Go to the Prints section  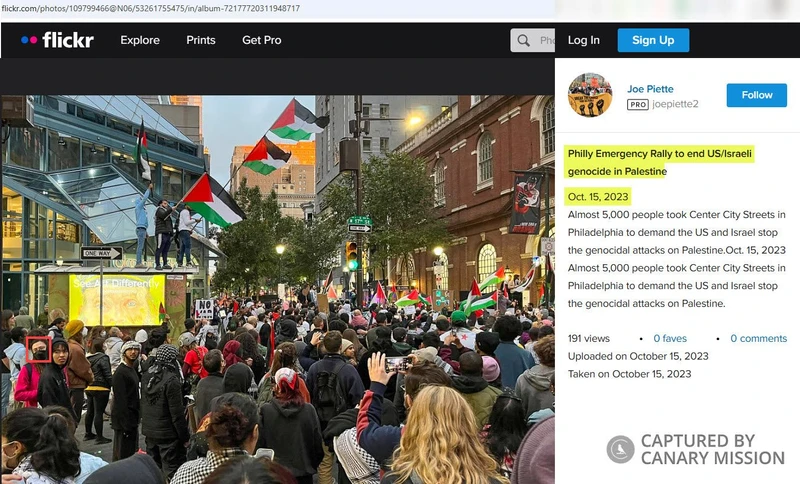201,40
